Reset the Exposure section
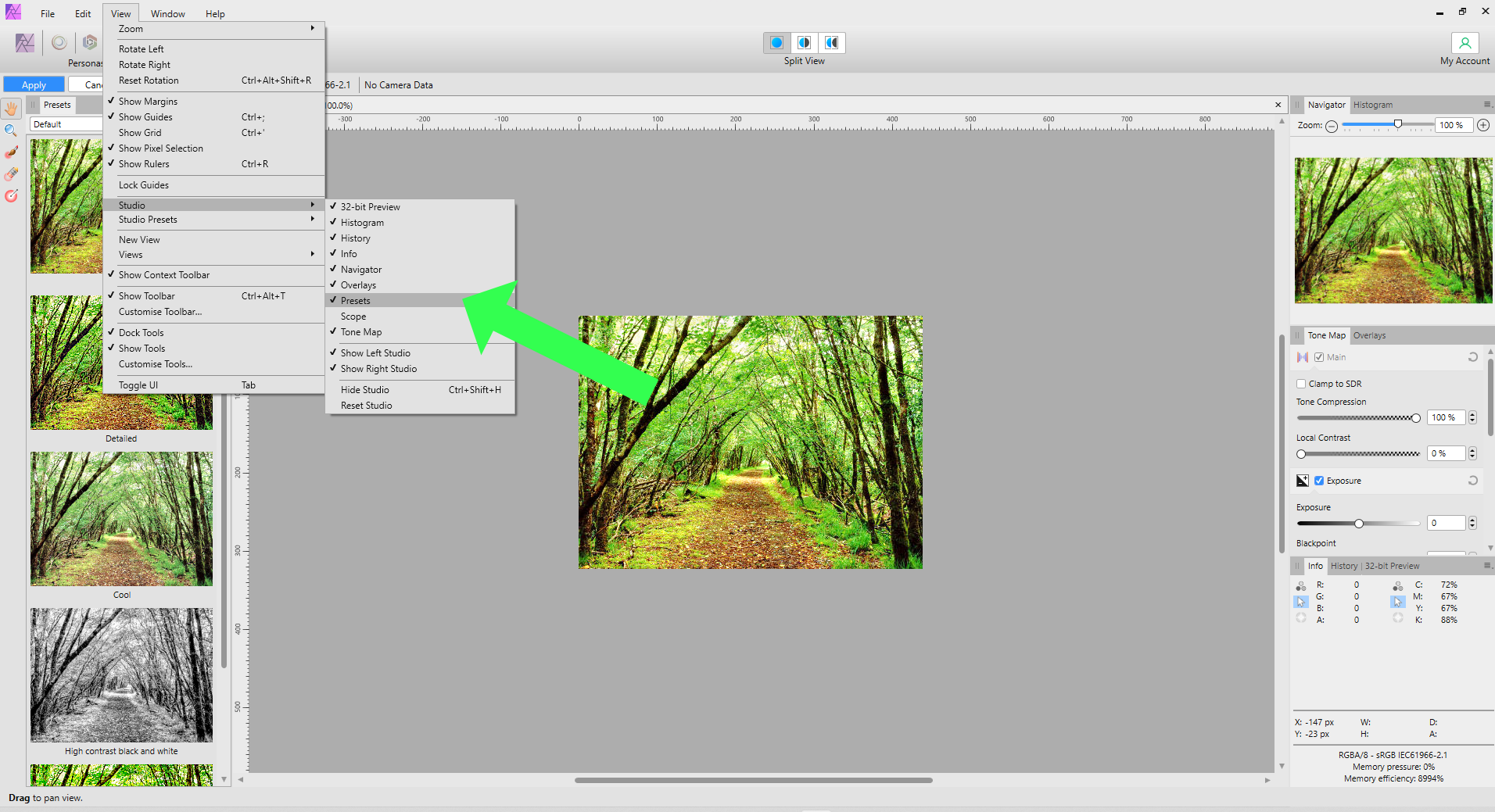Screen dimensions: 1495x812 click(x=1472, y=481)
